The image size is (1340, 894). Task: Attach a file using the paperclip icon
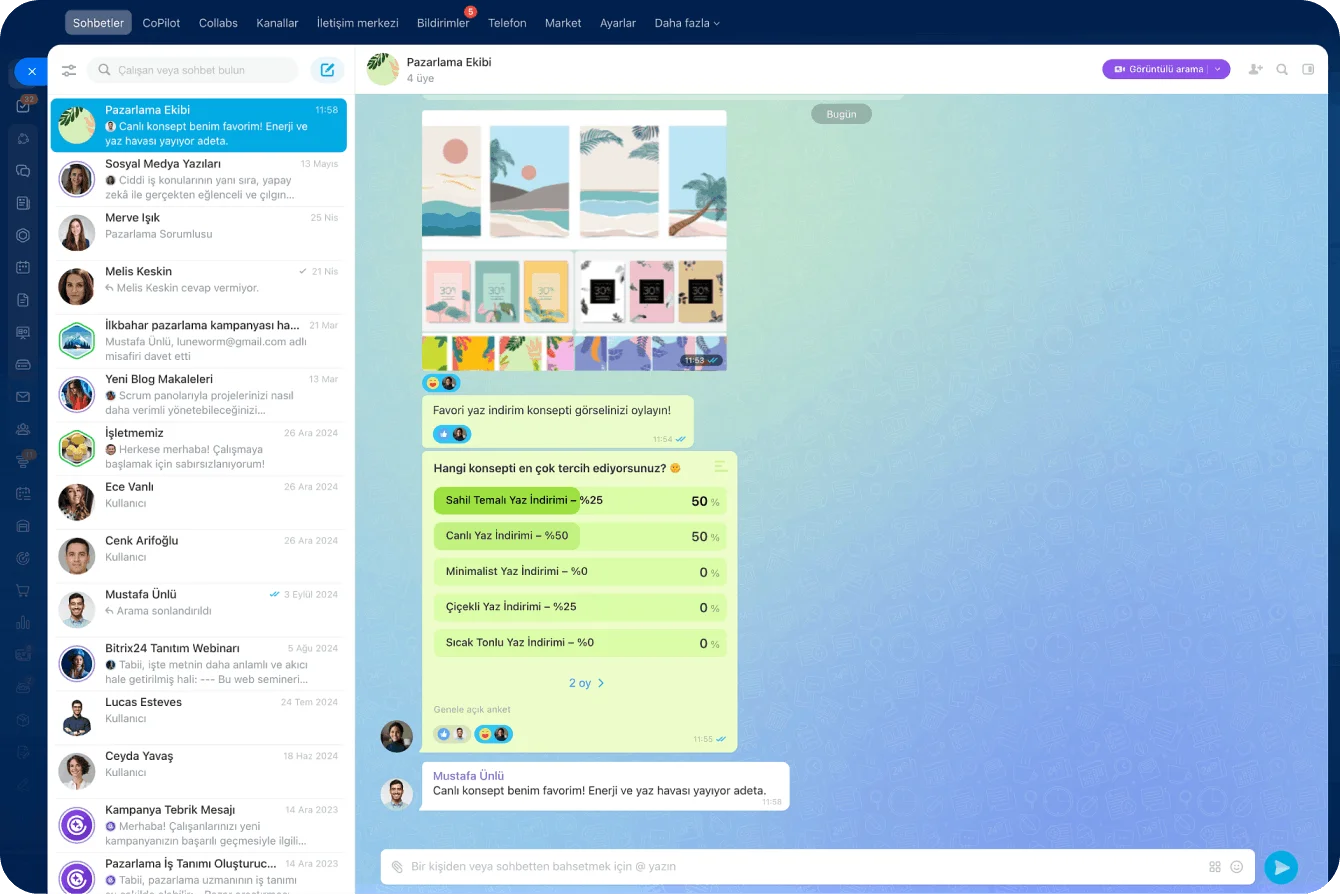pos(397,866)
